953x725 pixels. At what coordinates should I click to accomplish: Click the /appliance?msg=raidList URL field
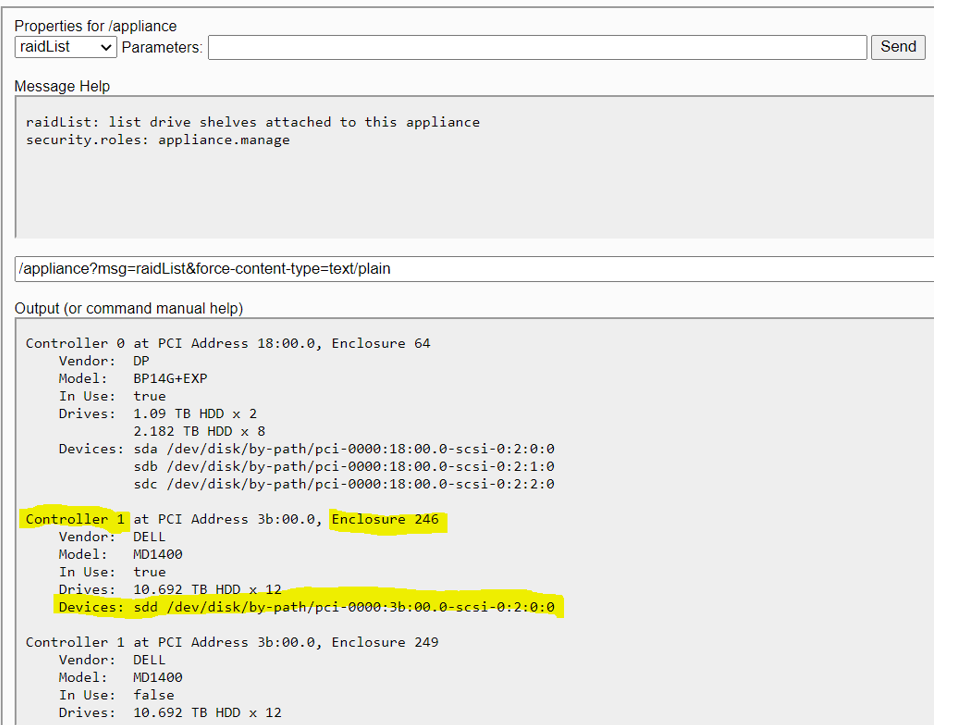point(474,269)
